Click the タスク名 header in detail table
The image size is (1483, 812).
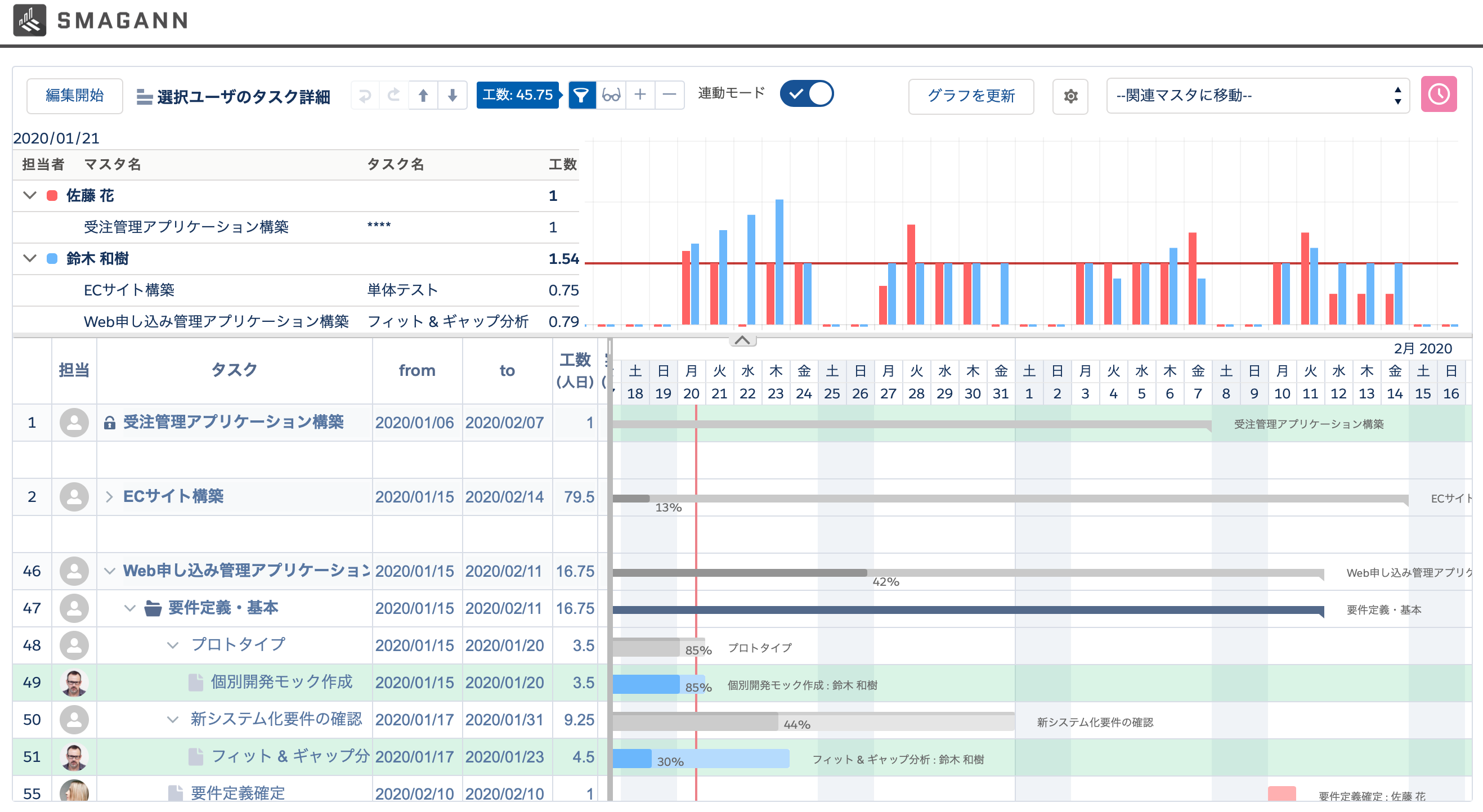(396, 164)
